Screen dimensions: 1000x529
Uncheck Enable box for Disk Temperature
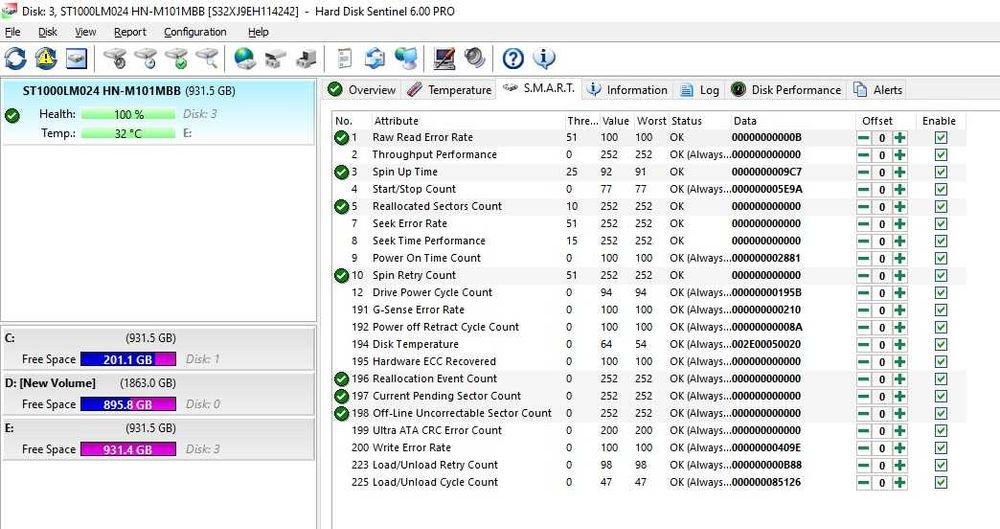941,345
